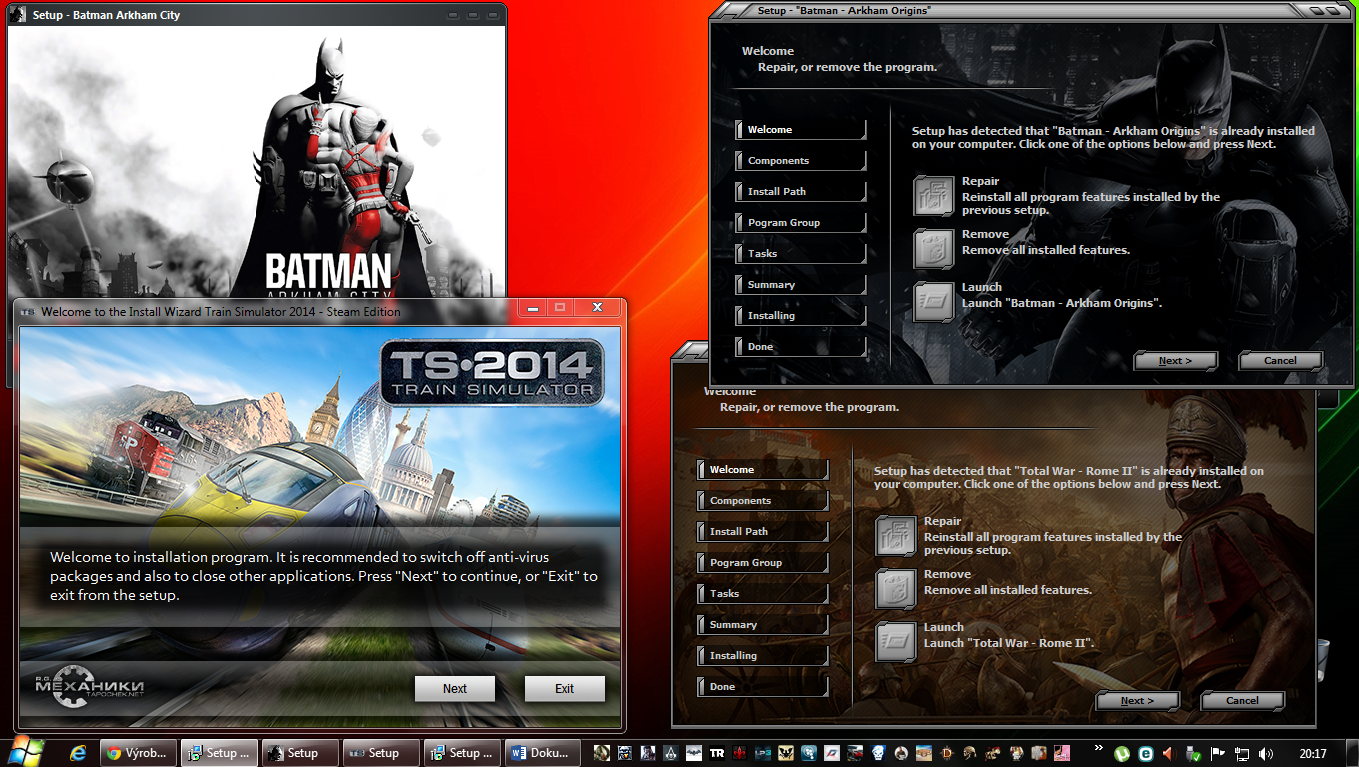Screen dimensions: 1359x767
Task: Choose Launch "Batman - Arkham Origins" option text
Action: pyautogui.click(x=1062, y=295)
